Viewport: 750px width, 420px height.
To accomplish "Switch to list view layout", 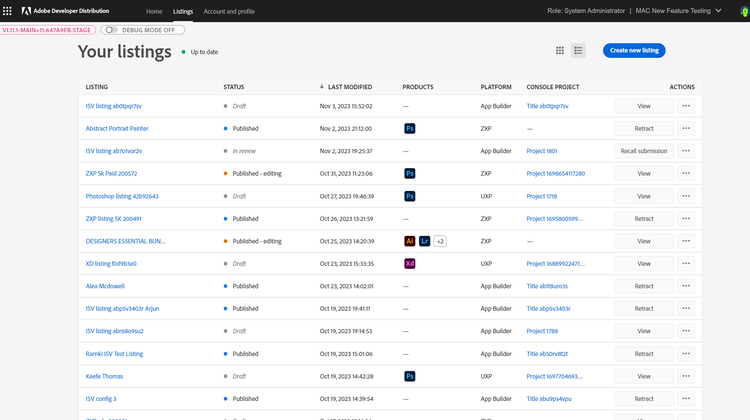I will [578, 51].
